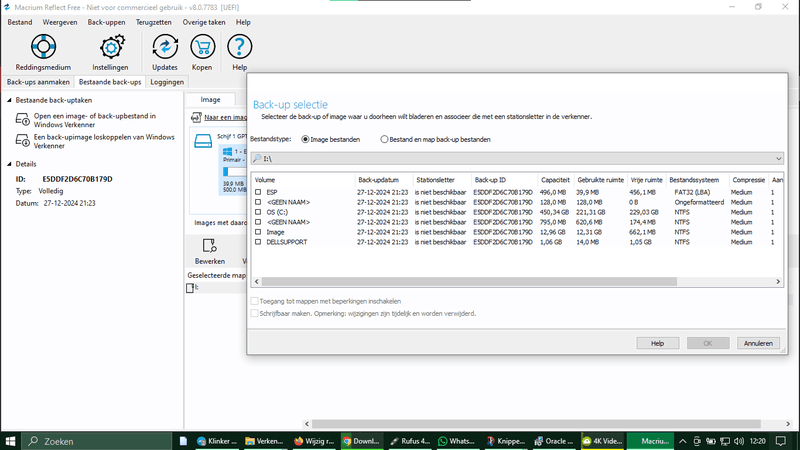Click 'Naar een image' link
This screenshot has width=800, height=450.
click(226, 117)
